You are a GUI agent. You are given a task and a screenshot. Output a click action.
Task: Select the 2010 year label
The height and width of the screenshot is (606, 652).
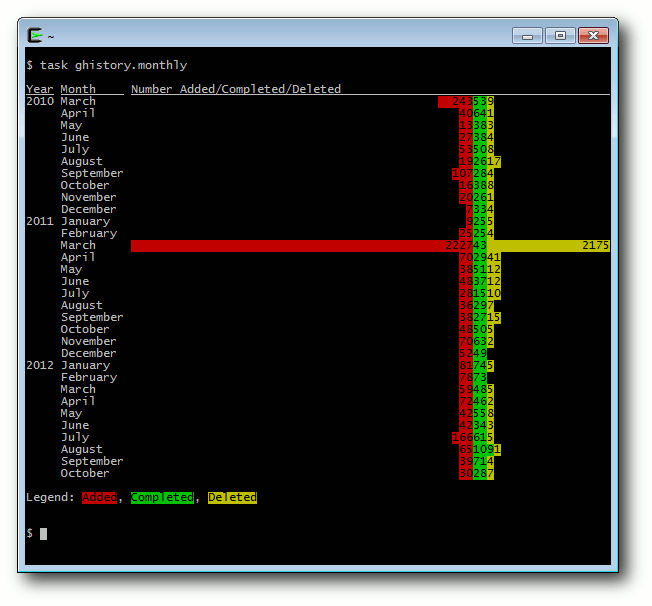[40, 101]
